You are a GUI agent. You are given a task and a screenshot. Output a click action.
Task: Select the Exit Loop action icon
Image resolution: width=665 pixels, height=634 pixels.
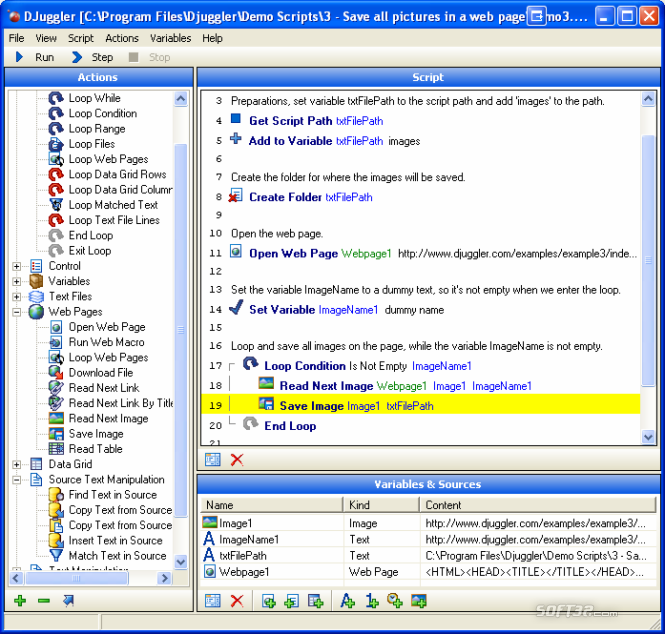(56, 251)
